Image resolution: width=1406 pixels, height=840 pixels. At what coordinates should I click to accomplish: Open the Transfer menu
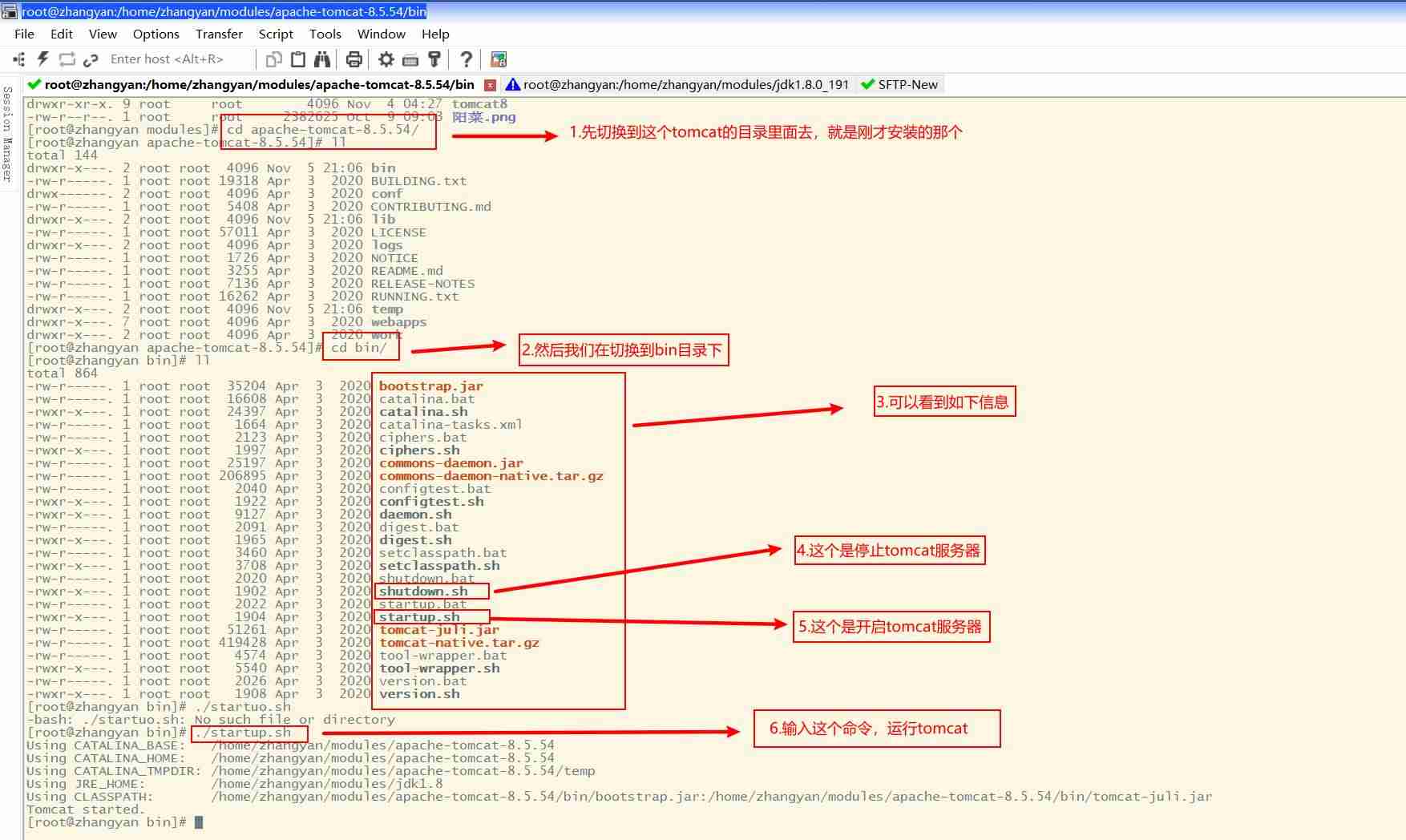[x=219, y=34]
